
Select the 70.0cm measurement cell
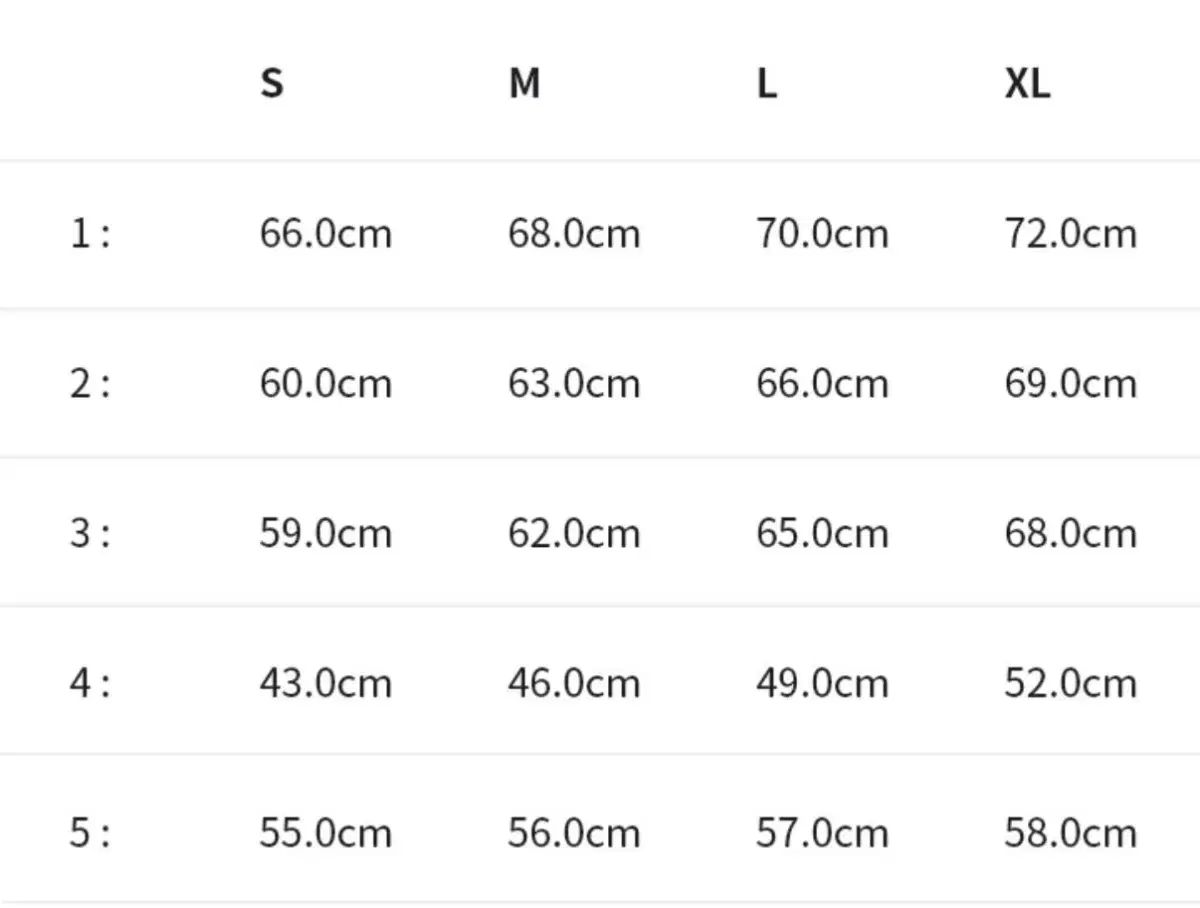click(x=821, y=234)
